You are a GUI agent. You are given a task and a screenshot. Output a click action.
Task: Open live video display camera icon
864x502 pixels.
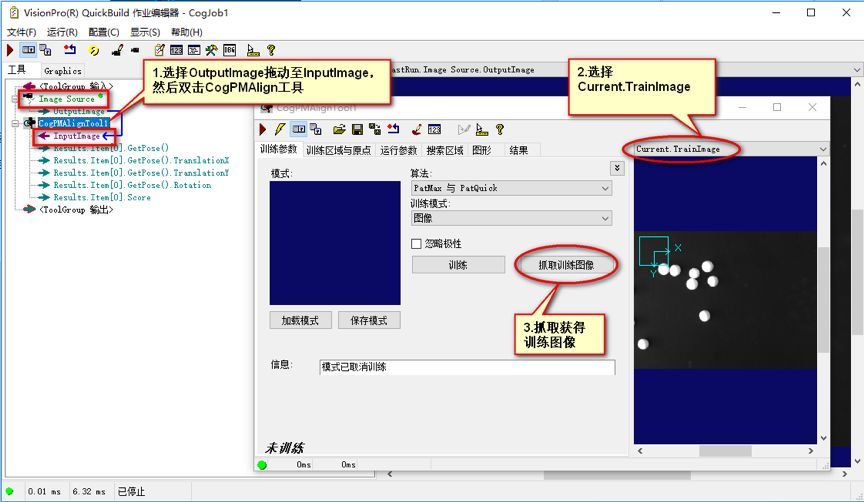(x=117, y=51)
